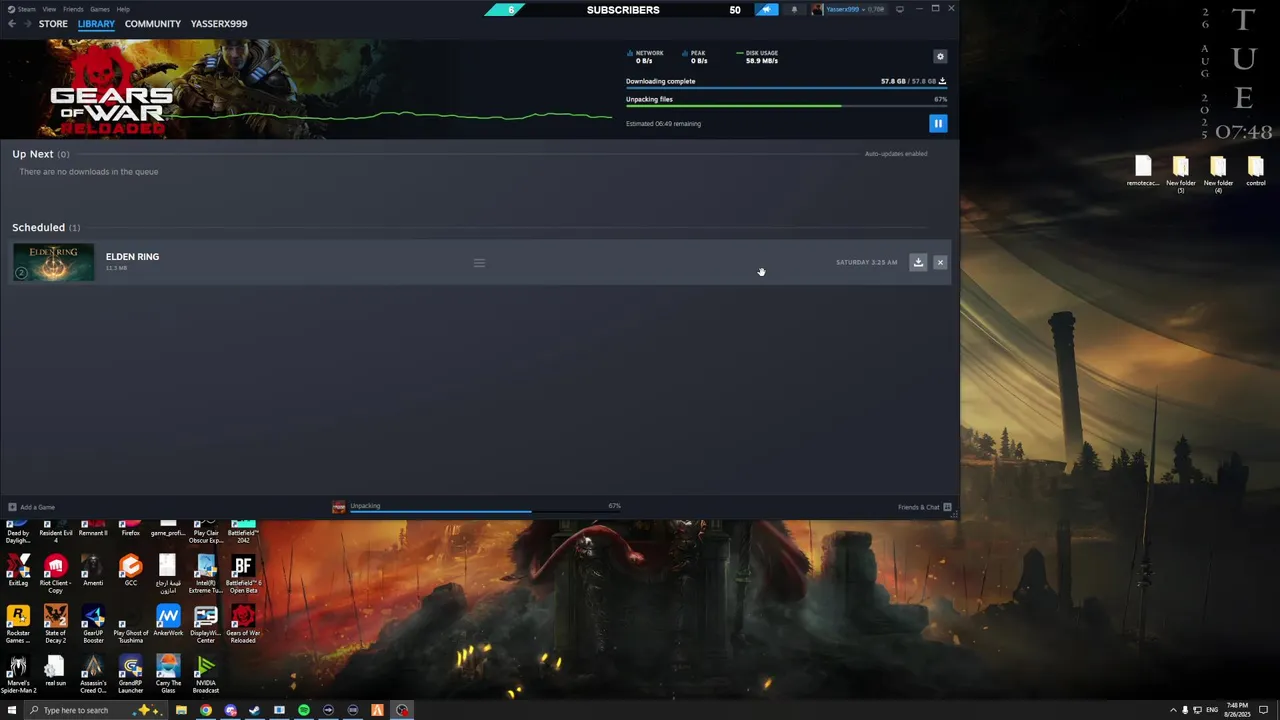Click the Downloading complete blue progress bar

(x=786, y=88)
